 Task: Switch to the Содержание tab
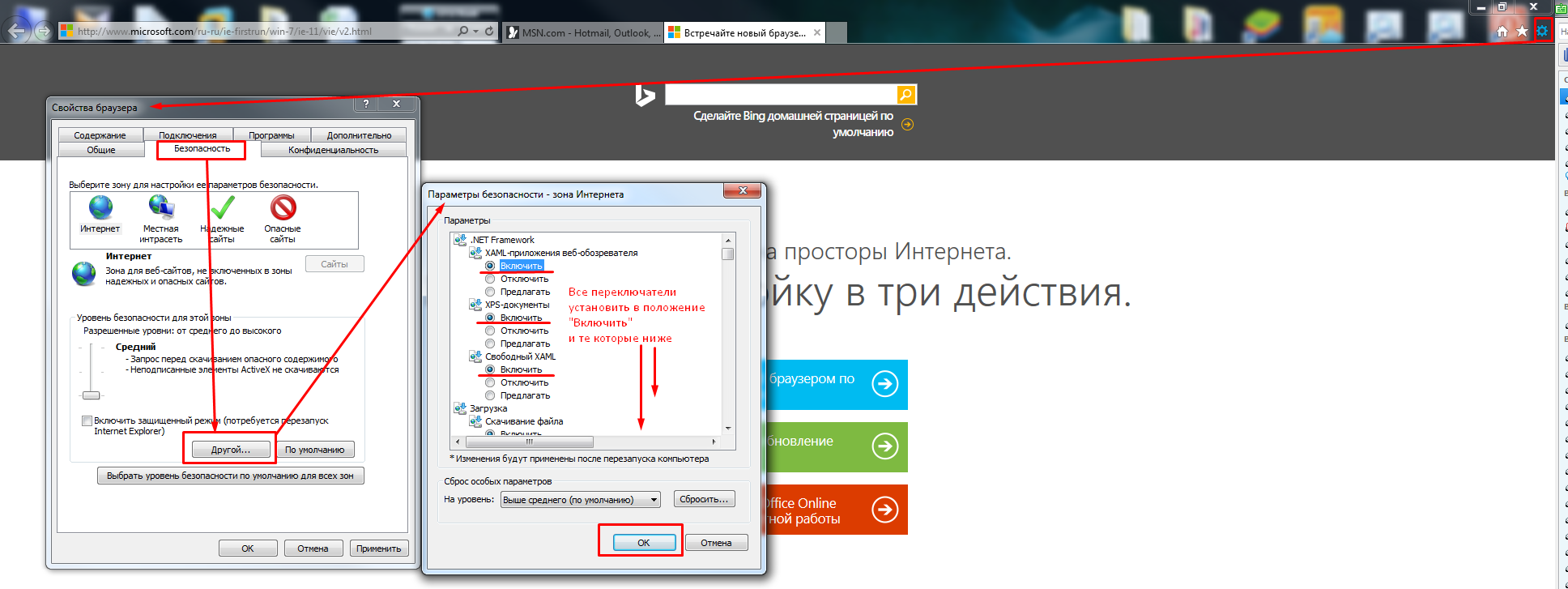100,135
